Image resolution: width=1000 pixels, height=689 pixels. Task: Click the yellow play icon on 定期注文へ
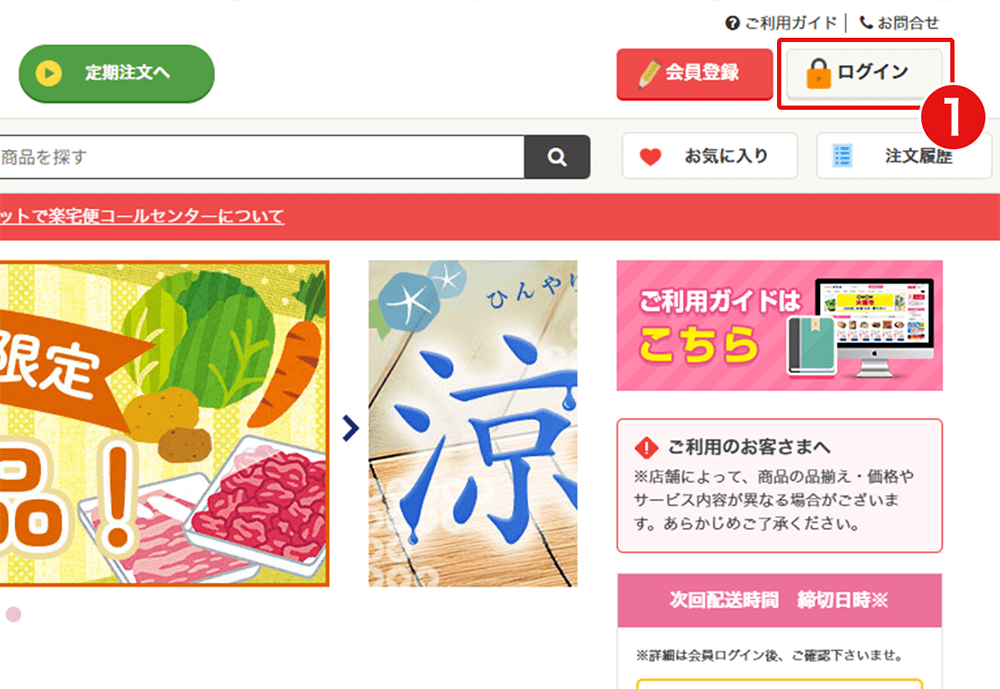tap(49, 73)
